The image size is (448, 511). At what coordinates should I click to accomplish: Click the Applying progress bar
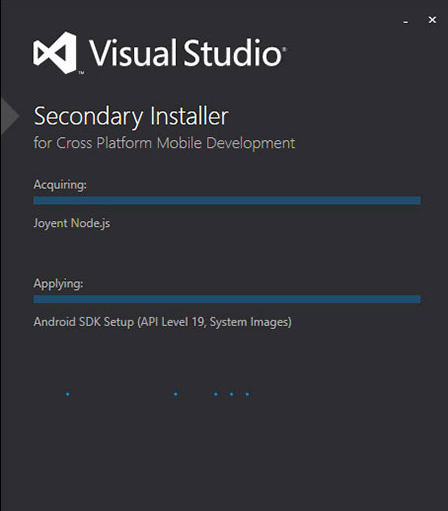(227, 299)
